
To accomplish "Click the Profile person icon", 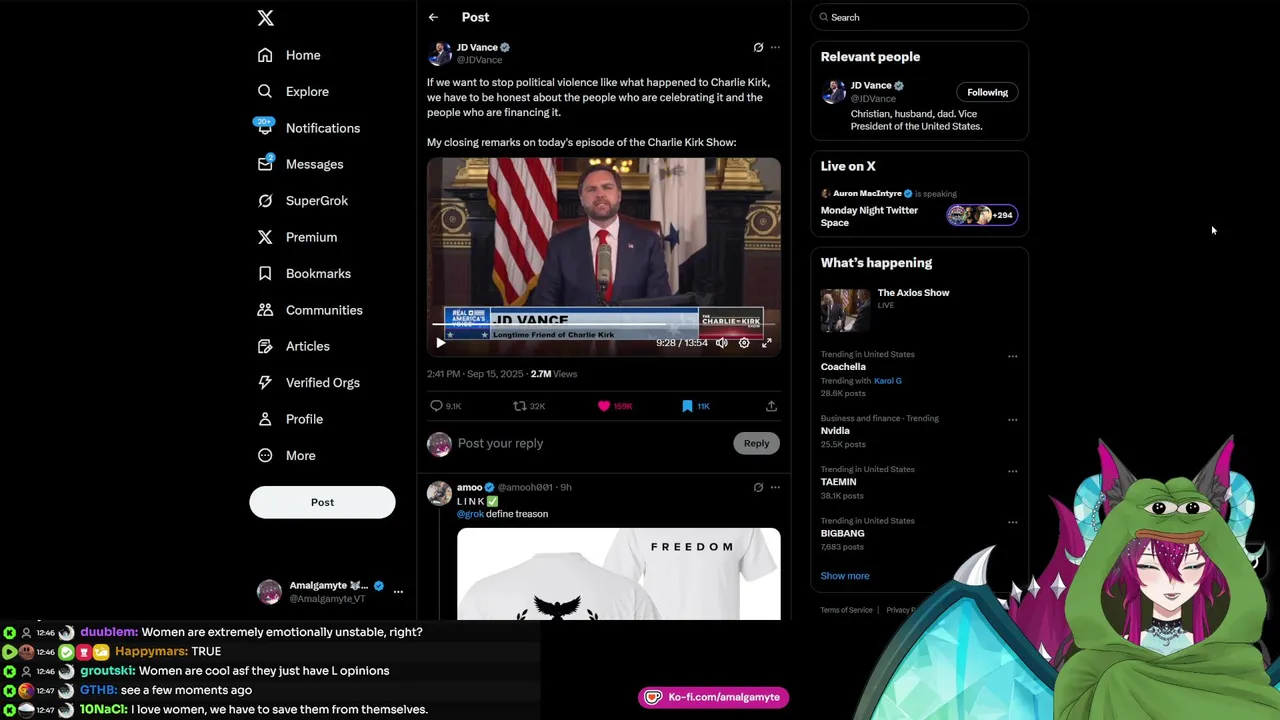I will 265,419.
